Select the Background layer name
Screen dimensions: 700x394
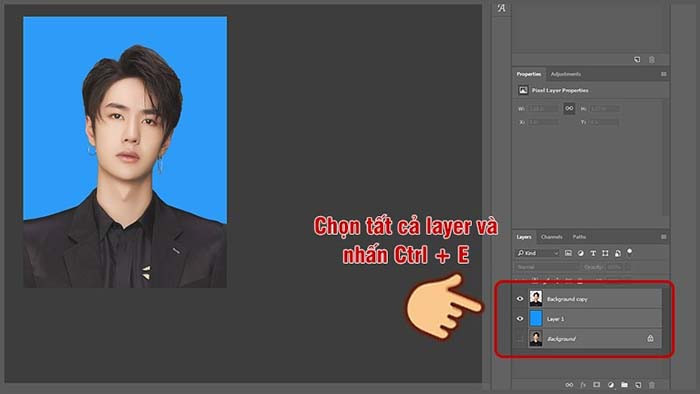pos(562,339)
